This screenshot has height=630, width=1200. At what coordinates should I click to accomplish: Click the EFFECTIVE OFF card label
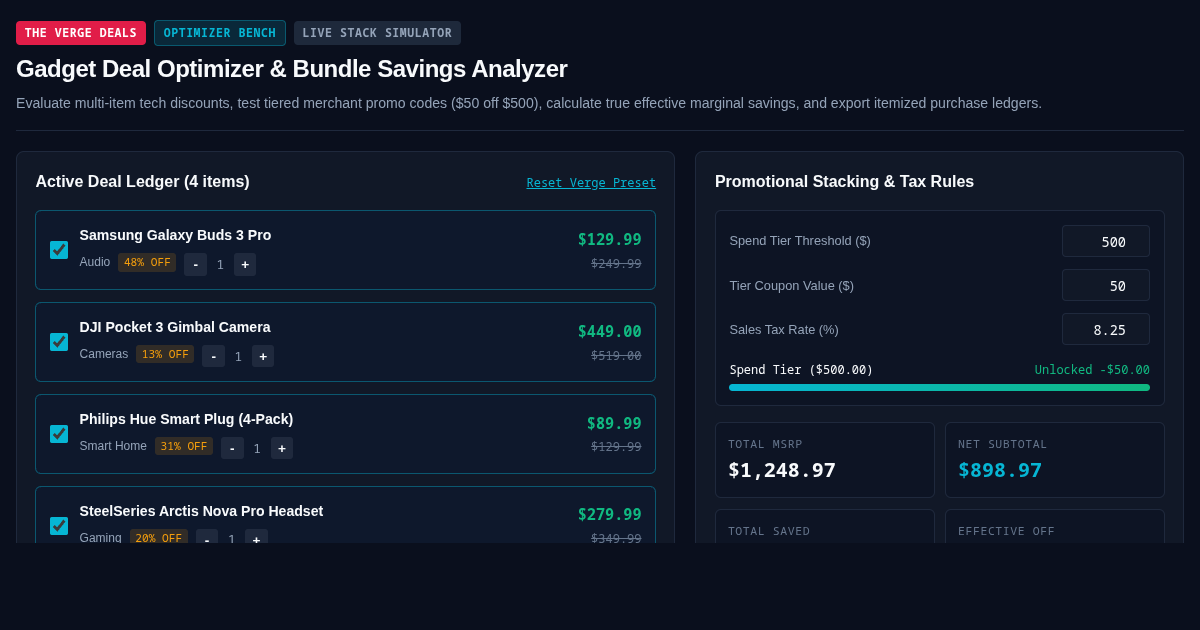1006,531
